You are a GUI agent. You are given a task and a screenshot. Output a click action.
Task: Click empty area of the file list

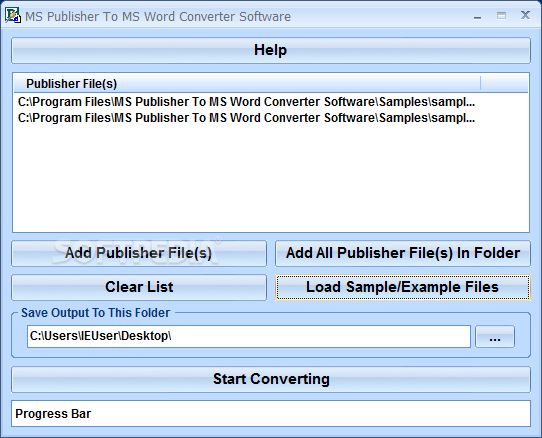[271, 178]
